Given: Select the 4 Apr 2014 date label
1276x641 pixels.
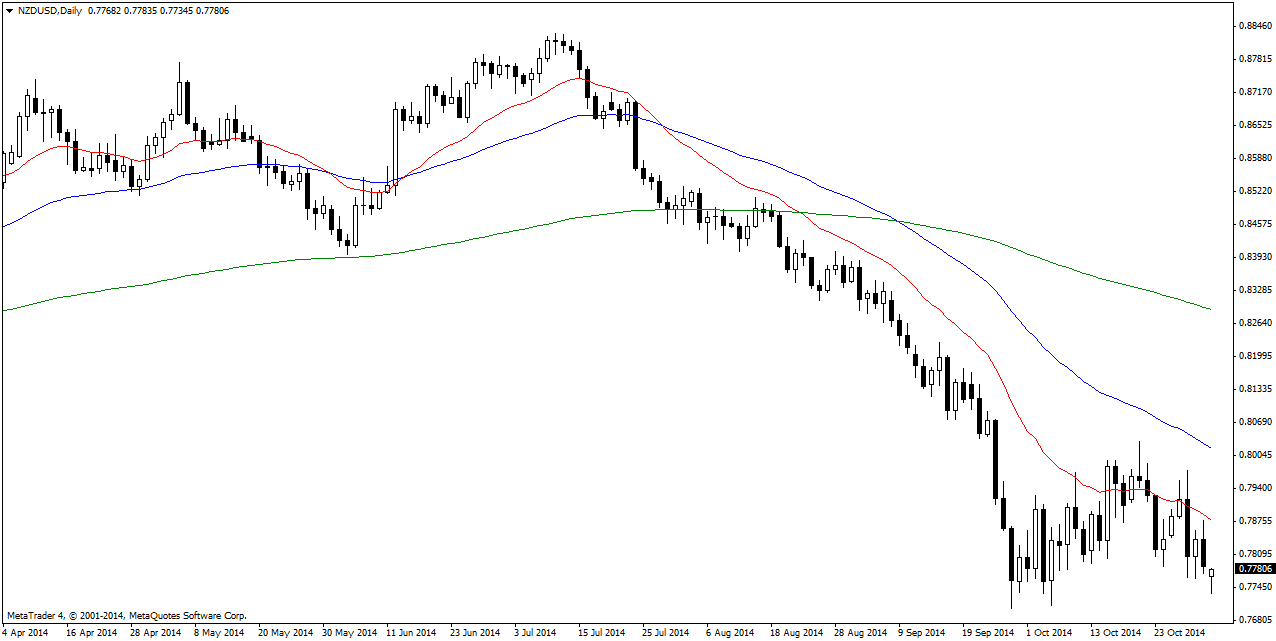Looking at the screenshot, I should pos(25,632).
